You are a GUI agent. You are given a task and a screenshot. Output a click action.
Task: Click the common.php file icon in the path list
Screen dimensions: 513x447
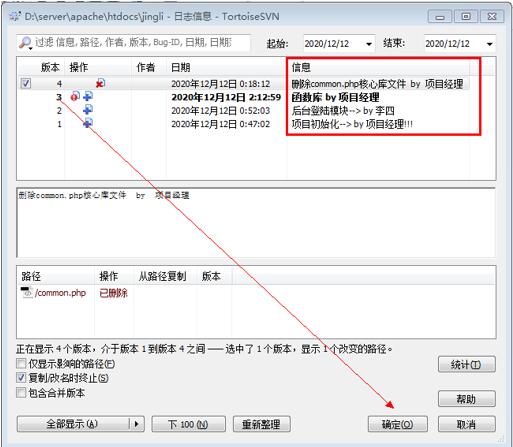[27, 292]
